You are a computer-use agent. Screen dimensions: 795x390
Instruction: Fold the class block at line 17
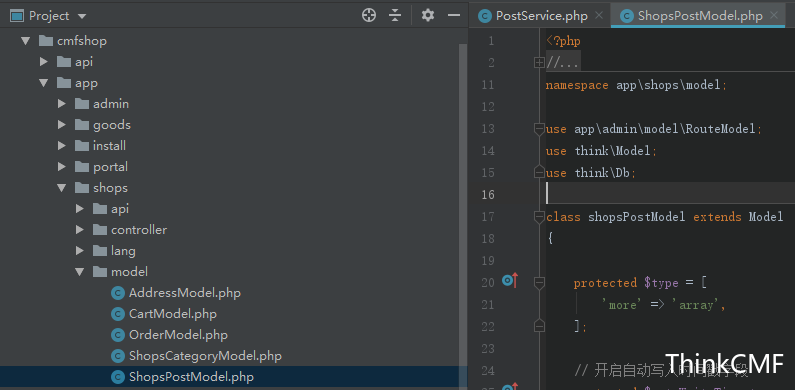(x=539, y=217)
